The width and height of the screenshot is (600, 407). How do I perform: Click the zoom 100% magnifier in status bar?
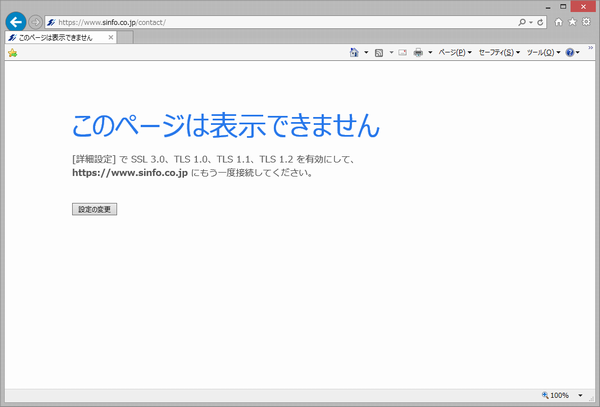coord(545,395)
